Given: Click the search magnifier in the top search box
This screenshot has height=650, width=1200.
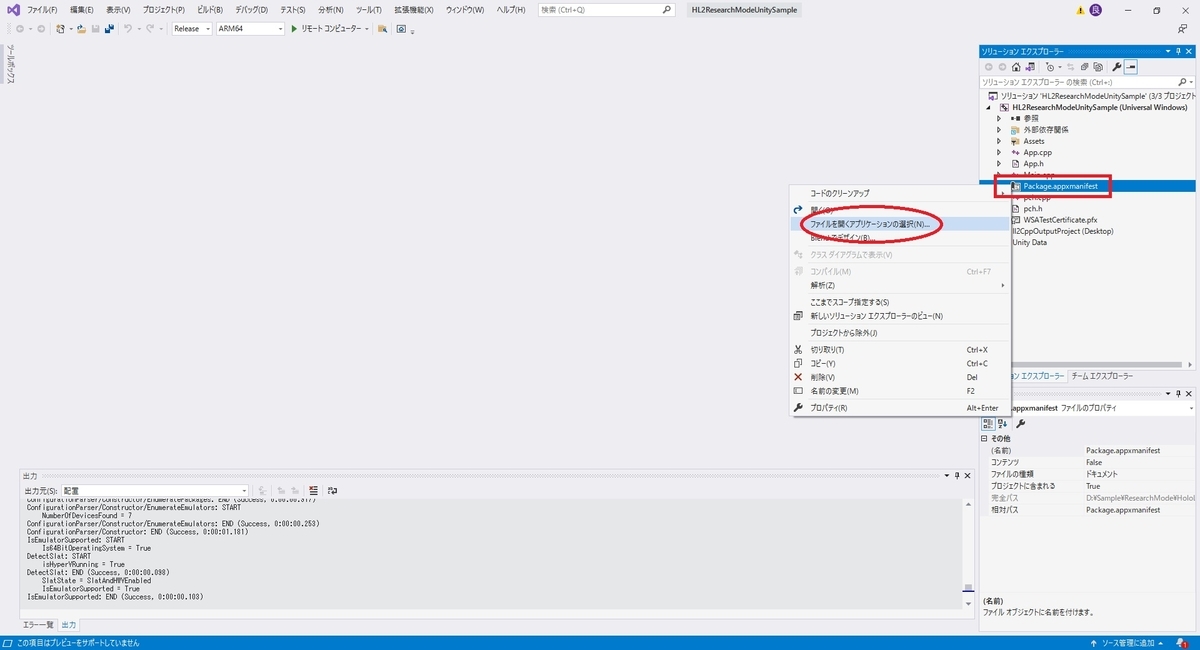Looking at the screenshot, I should pyautogui.click(x=667, y=10).
